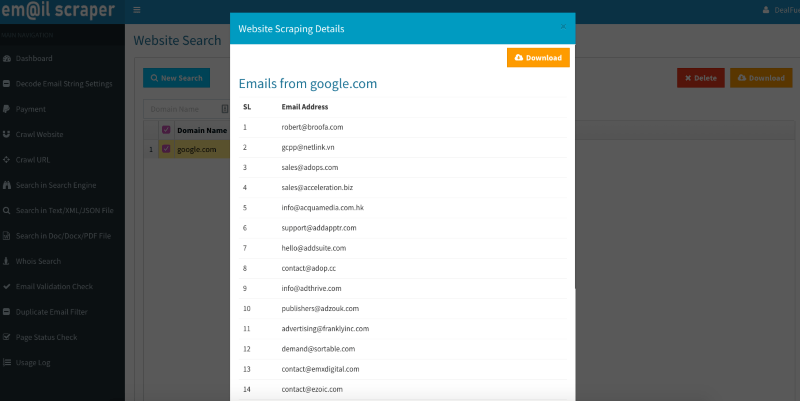Click the Crawl URL crosshair icon

coord(7,160)
